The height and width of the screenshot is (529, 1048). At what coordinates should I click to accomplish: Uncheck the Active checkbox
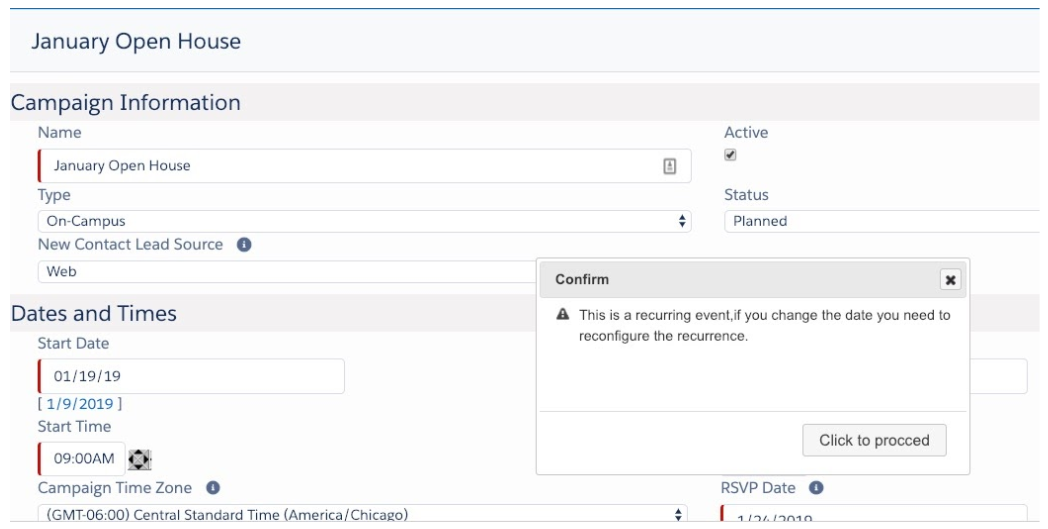click(730, 155)
